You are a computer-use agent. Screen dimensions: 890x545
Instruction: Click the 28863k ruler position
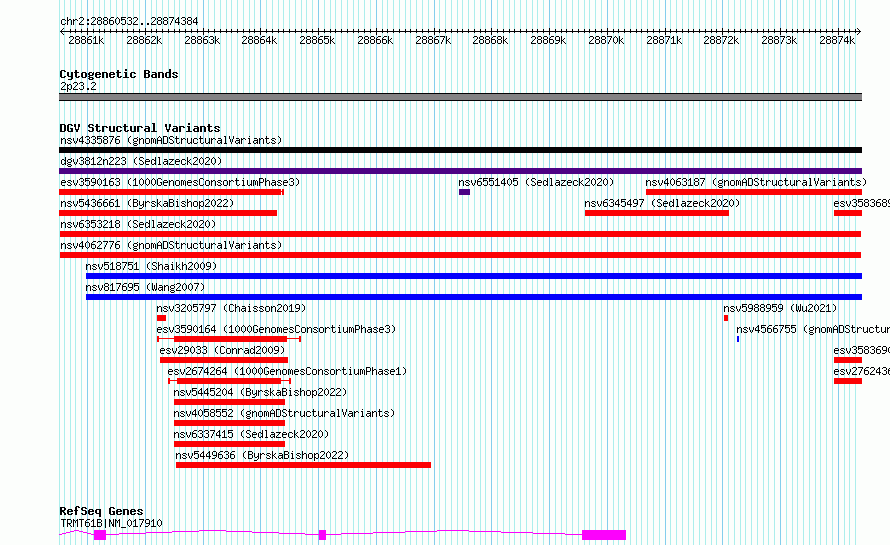coord(202,40)
